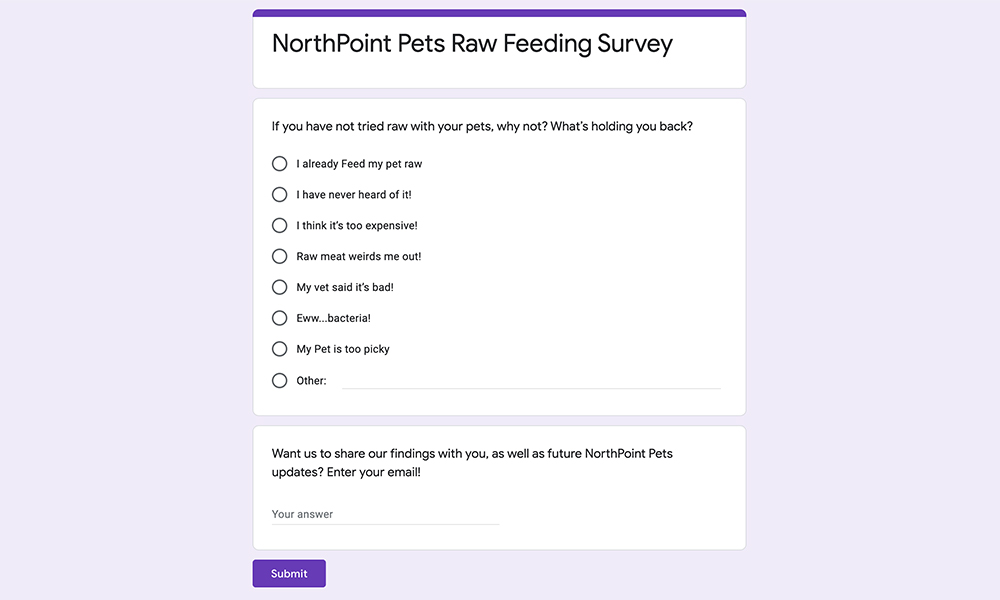The width and height of the screenshot is (1000, 600).
Task: Select 'I already Feed my pet raw' radio button
Action: click(279, 164)
